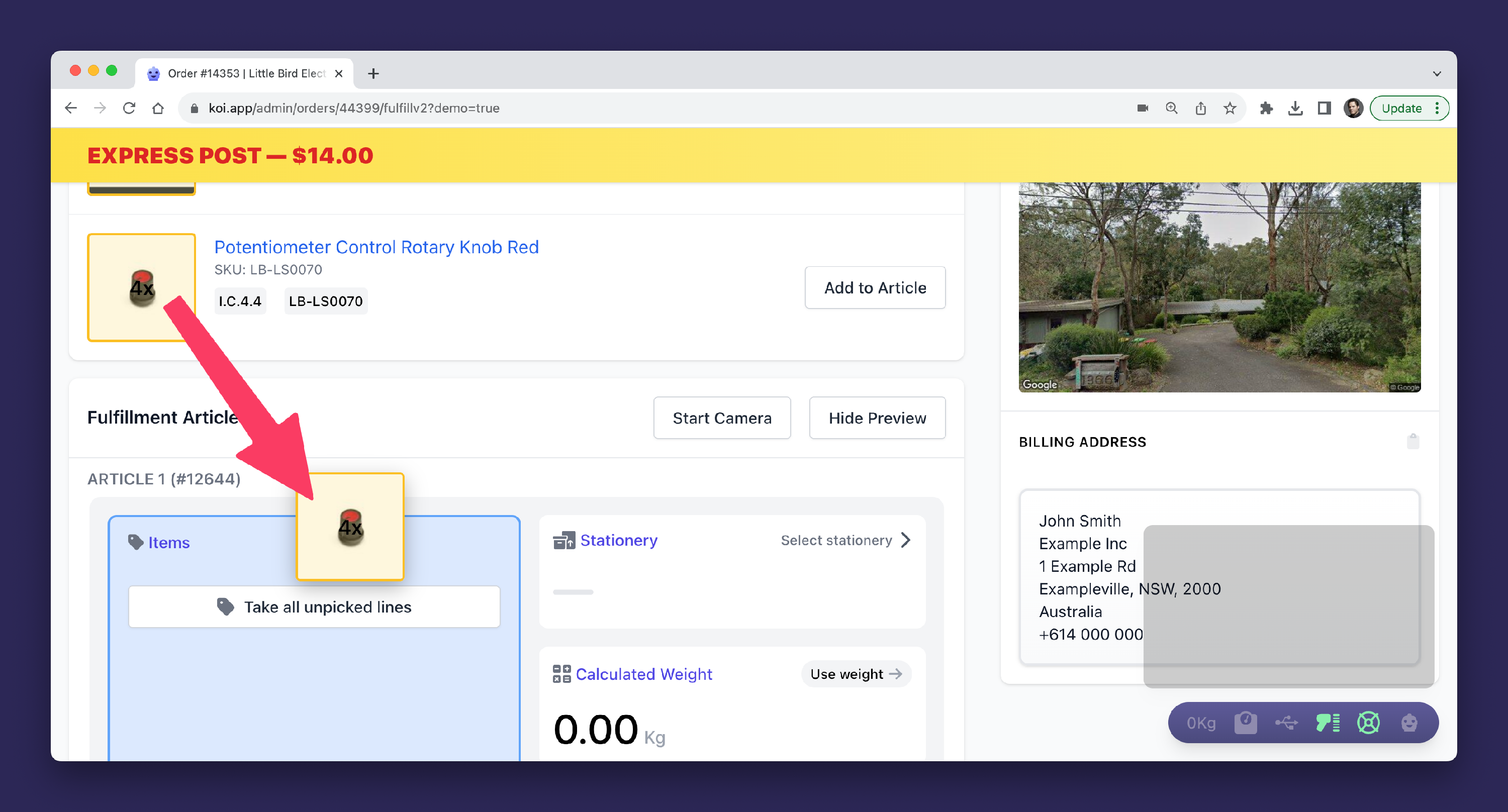Click the green lifebuoy help icon
The height and width of the screenshot is (812, 1508).
[x=1368, y=723]
